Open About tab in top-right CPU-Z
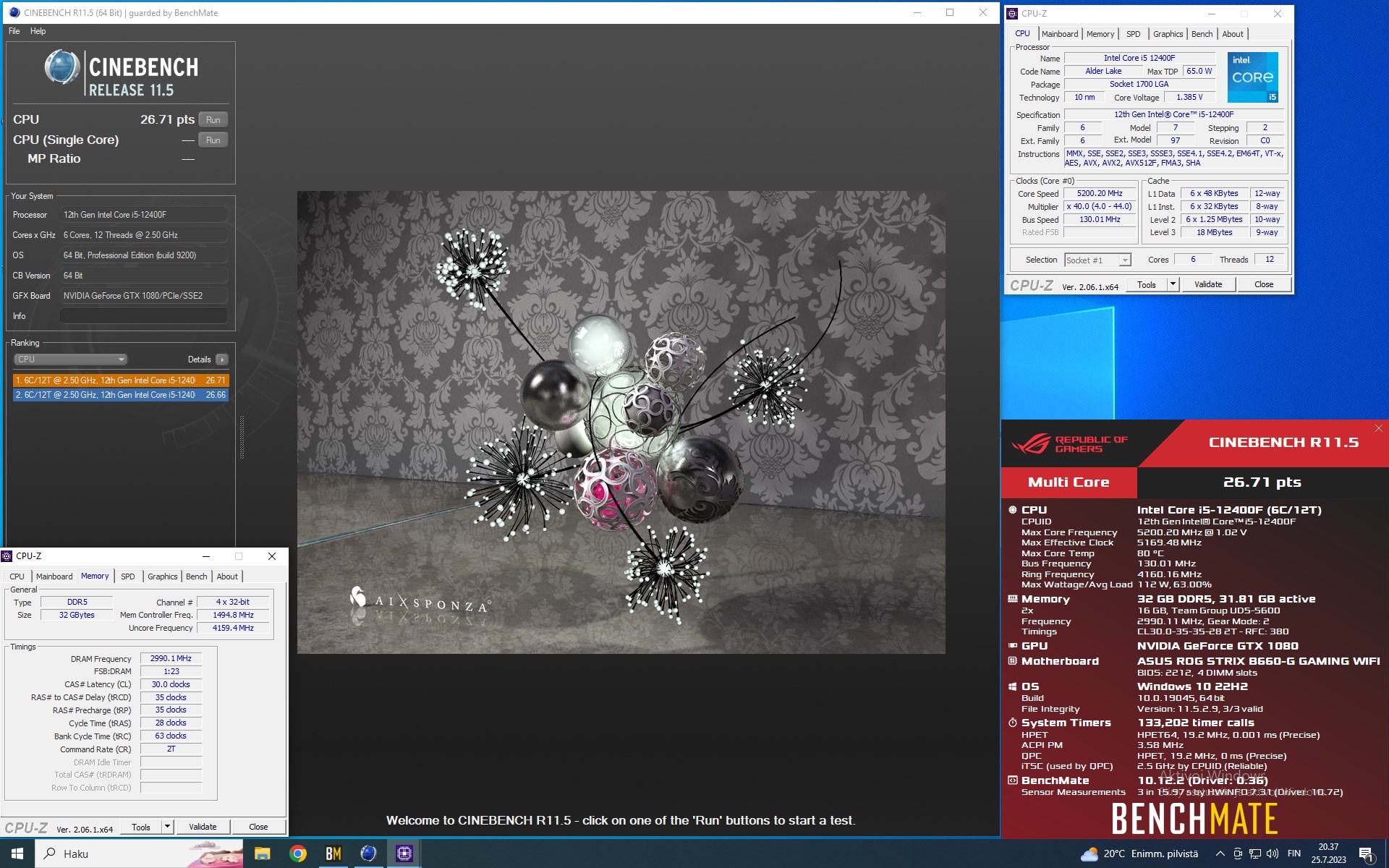The width and height of the screenshot is (1389, 868). [1233, 34]
